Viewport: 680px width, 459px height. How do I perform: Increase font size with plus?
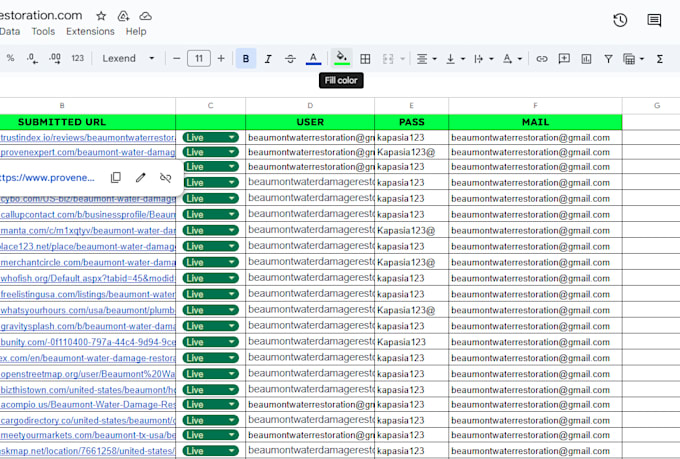[x=221, y=58]
